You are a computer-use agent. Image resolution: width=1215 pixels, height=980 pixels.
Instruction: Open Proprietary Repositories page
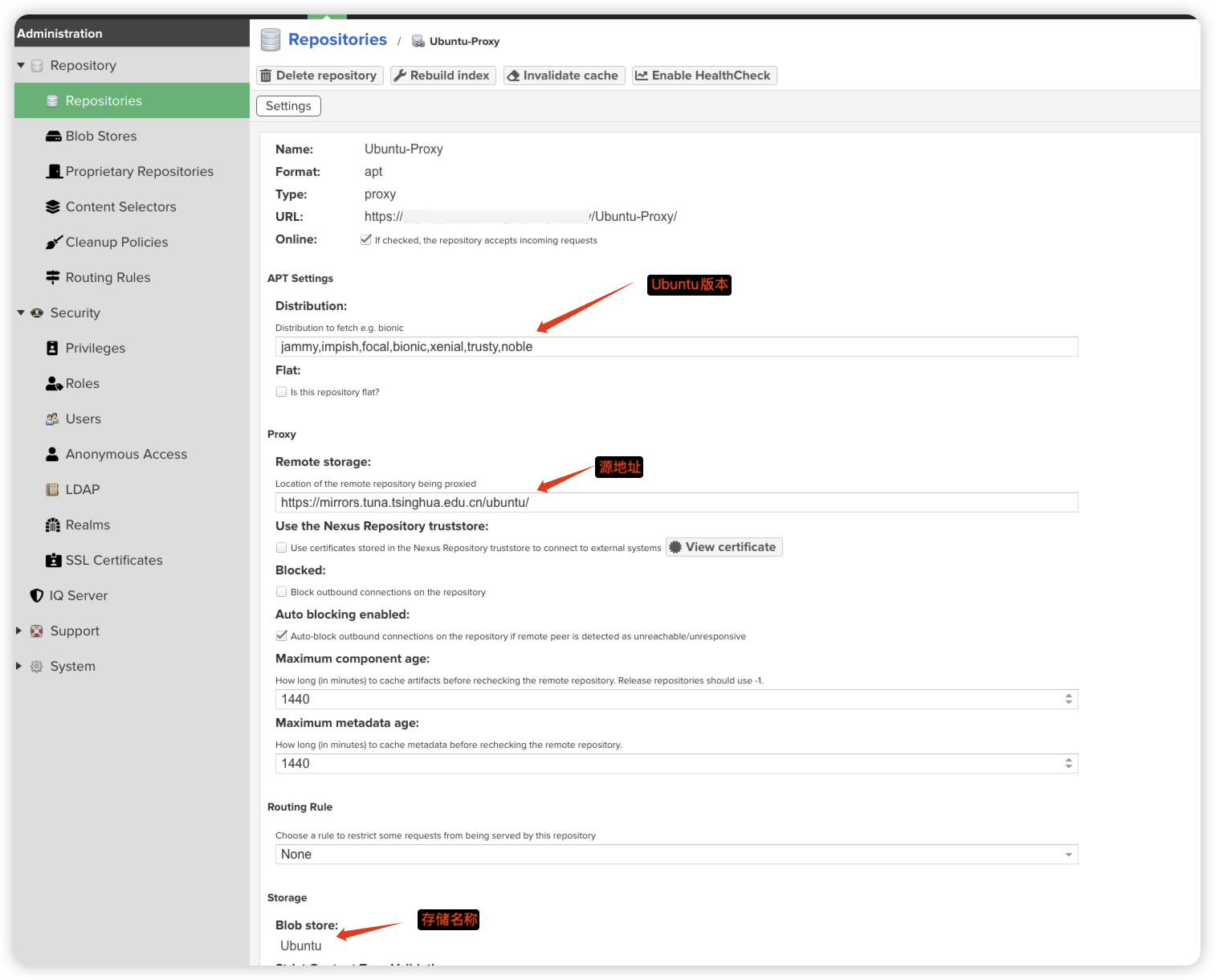coord(132,172)
